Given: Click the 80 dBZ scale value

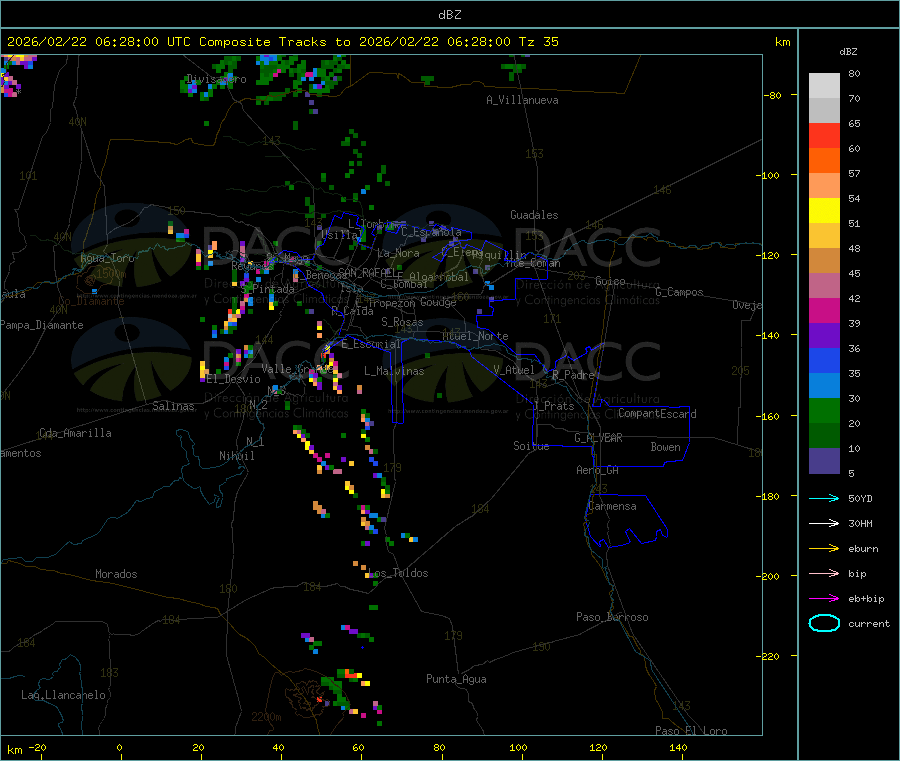Looking at the screenshot, I should coord(854,73).
